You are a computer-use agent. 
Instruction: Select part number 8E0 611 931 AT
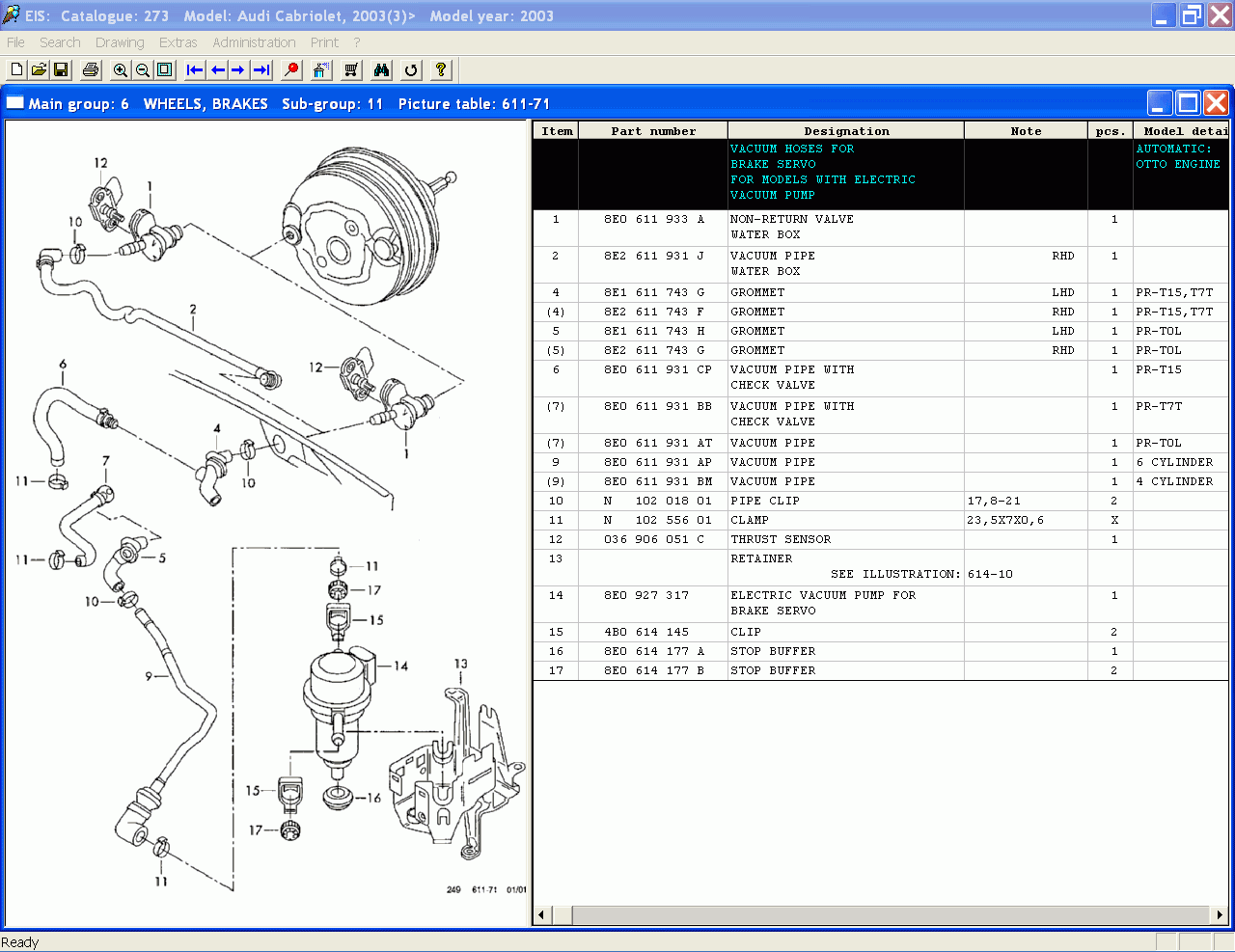pos(658,443)
